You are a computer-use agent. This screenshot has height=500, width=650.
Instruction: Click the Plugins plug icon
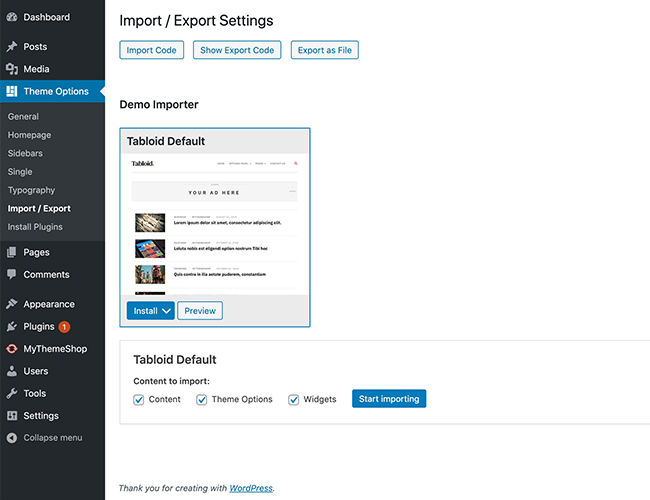[x=12, y=327]
